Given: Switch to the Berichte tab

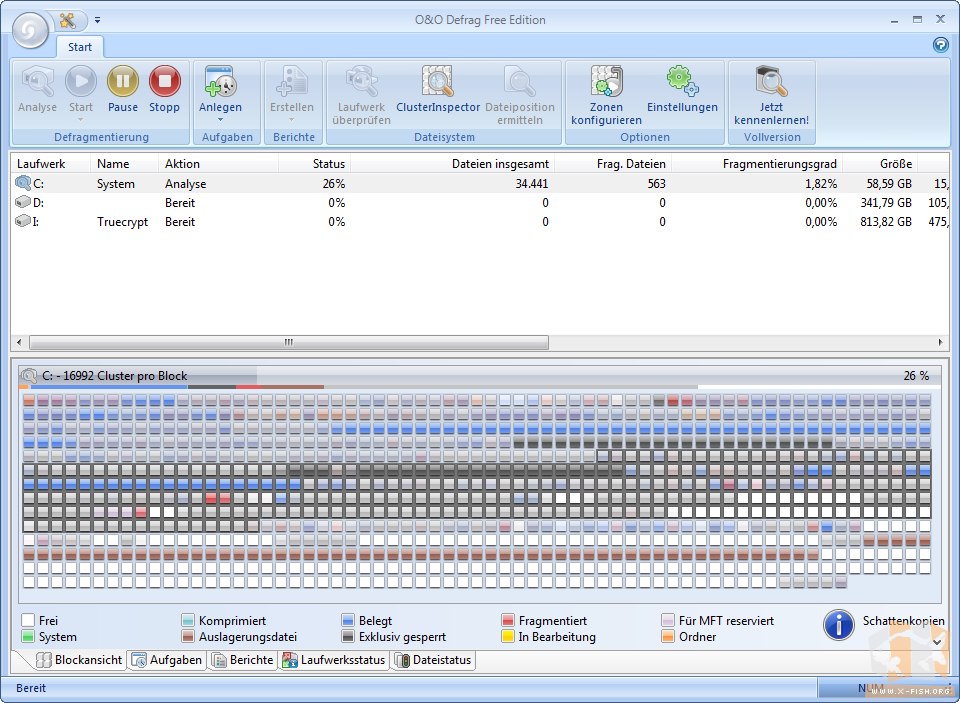Looking at the screenshot, I should click(x=243, y=660).
